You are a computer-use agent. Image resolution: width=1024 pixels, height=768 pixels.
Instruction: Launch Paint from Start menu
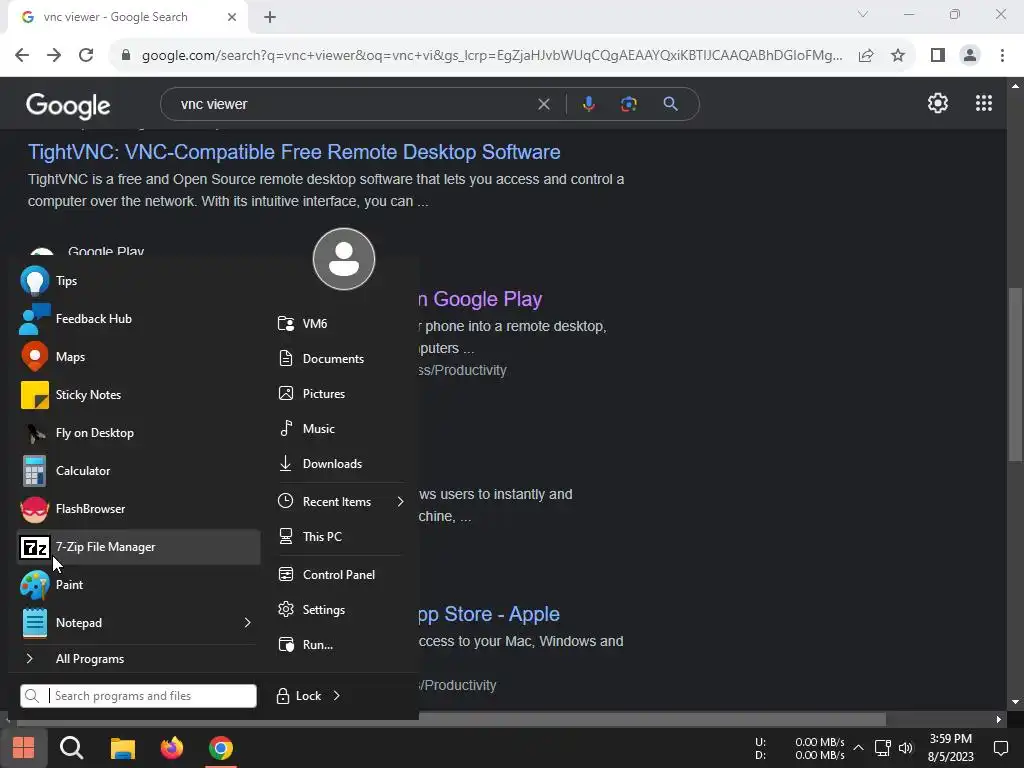[x=138, y=584]
